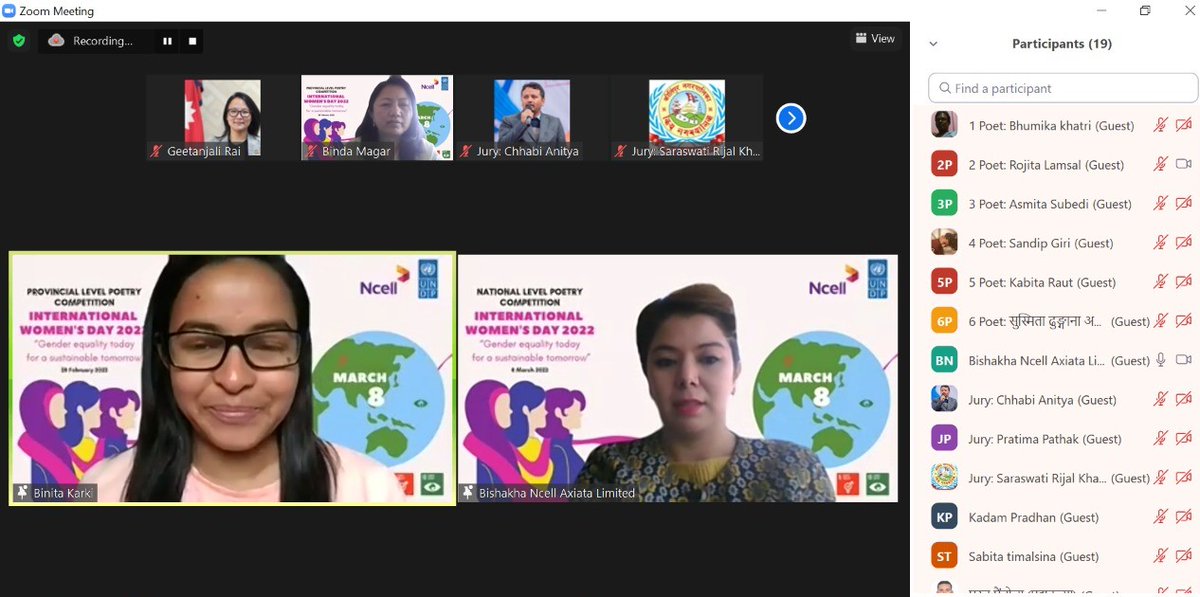Screen dimensions: 1200x597
Task: Select participant 3 Poet: Asmita Subedi
Action: 1050,204
